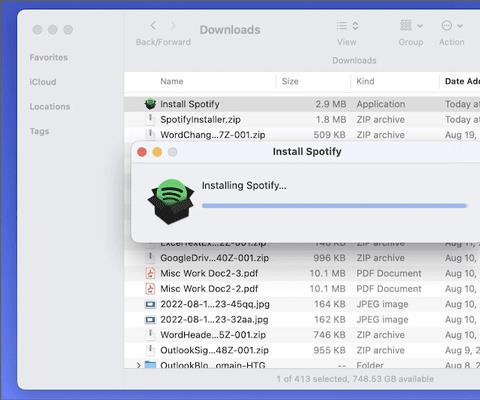Select OutlookSig...48Z-001.zip archive icon
The image size is (480, 400).
click(150, 350)
